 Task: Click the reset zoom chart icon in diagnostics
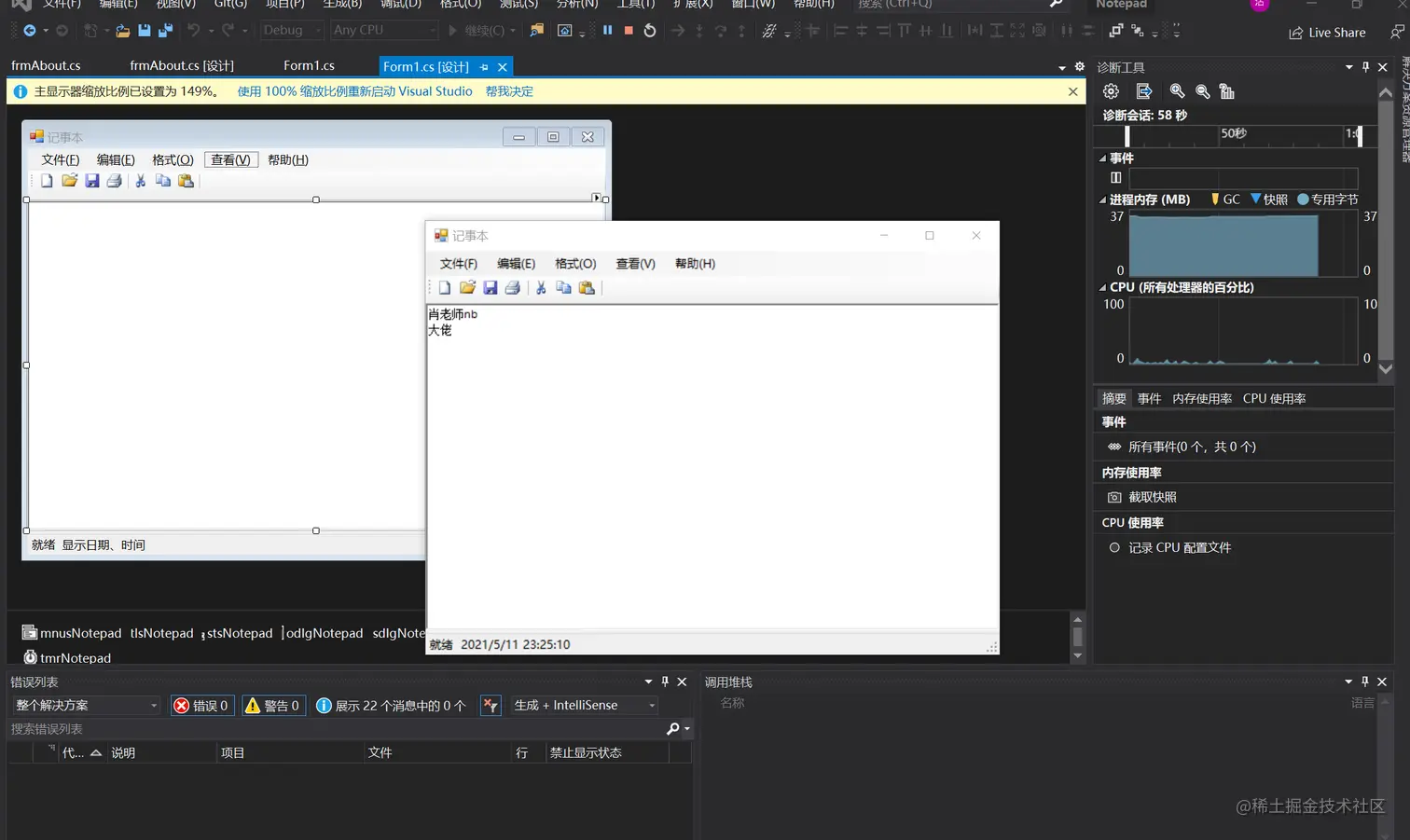pyautogui.click(x=1227, y=91)
